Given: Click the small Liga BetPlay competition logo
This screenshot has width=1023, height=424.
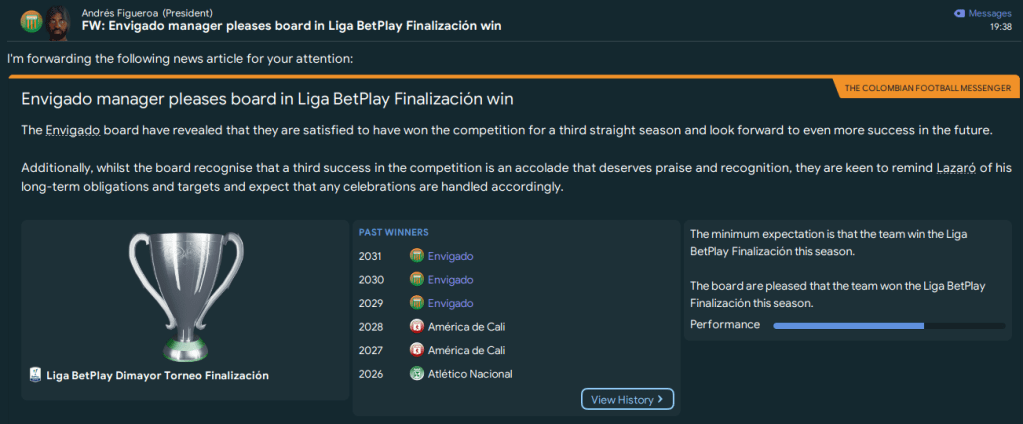Looking at the screenshot, I should click(36, 376).
